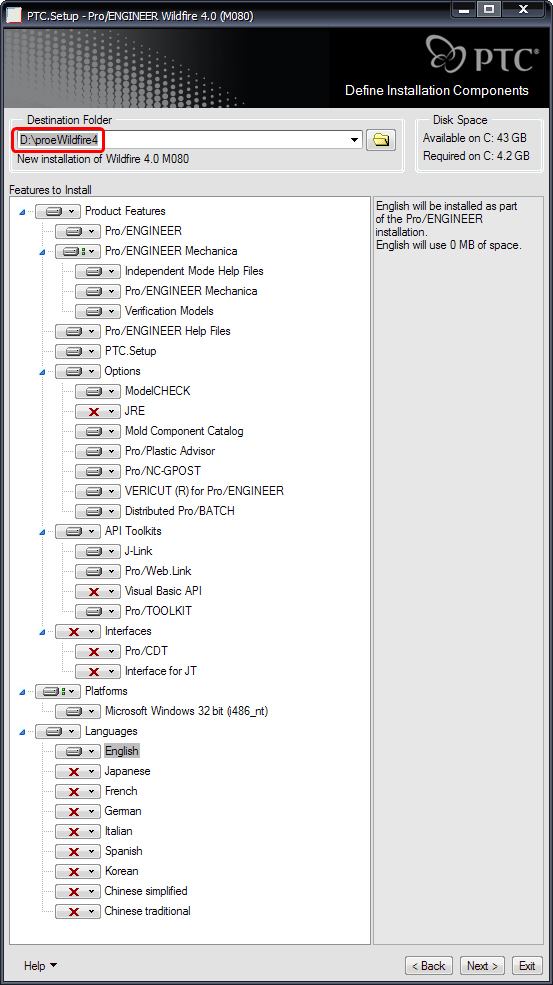Select the Pro/ENGINEER feature label

(x=143, y=231)
